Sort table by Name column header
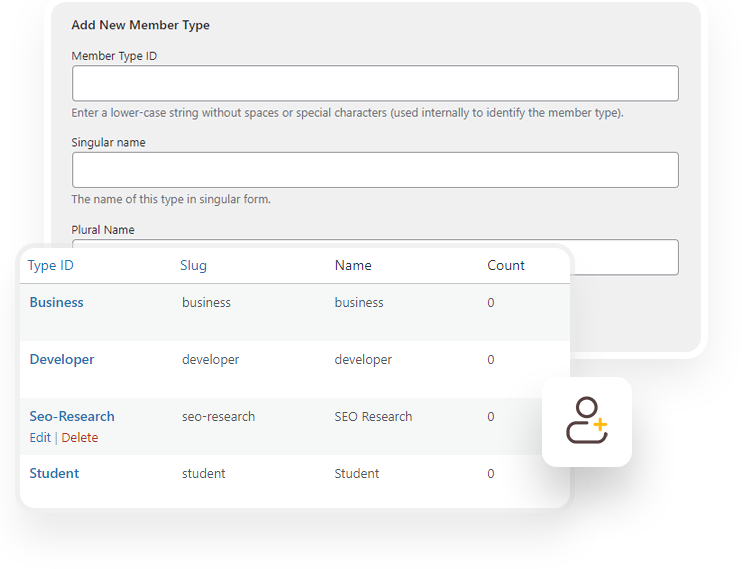Viewport: 742px width, 569px height. (x=353, y=265)
